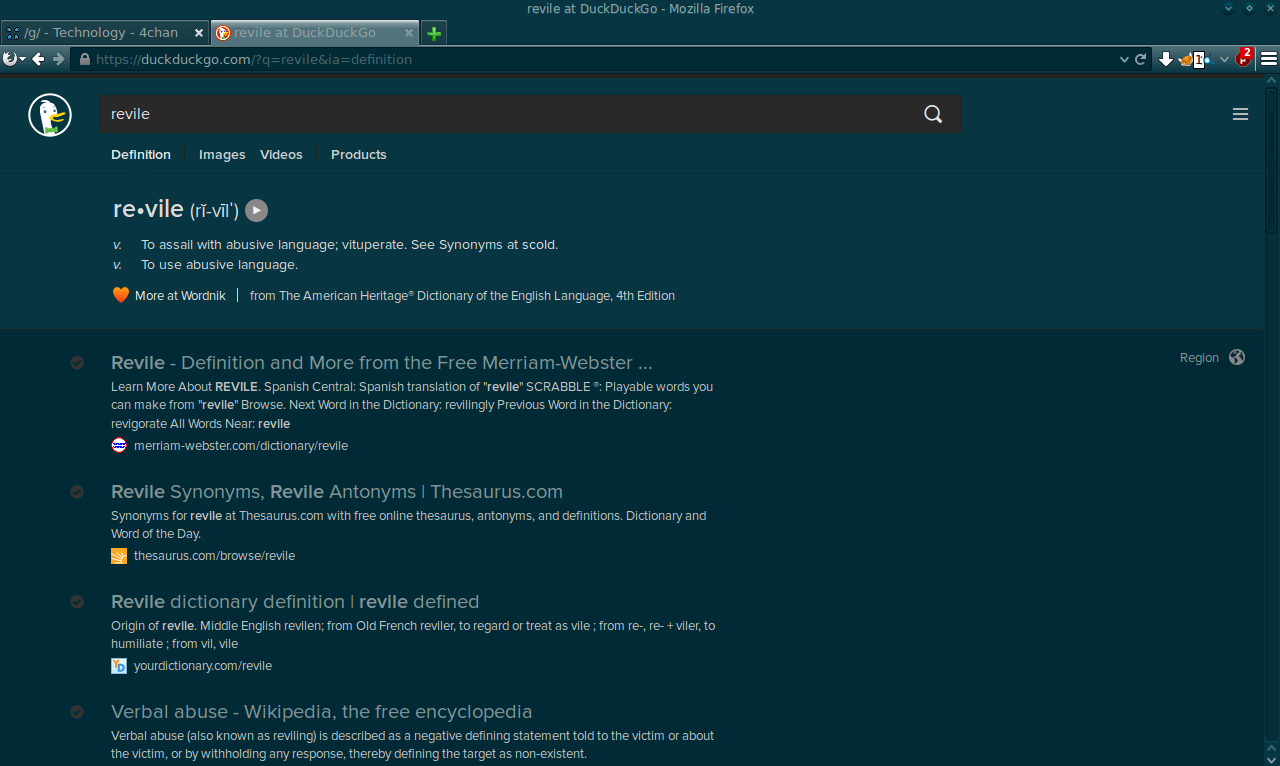Click the lock icon in the address bar
This screenshot has height=766, width=1280.
pyautogui.click(x=86, y=59)
